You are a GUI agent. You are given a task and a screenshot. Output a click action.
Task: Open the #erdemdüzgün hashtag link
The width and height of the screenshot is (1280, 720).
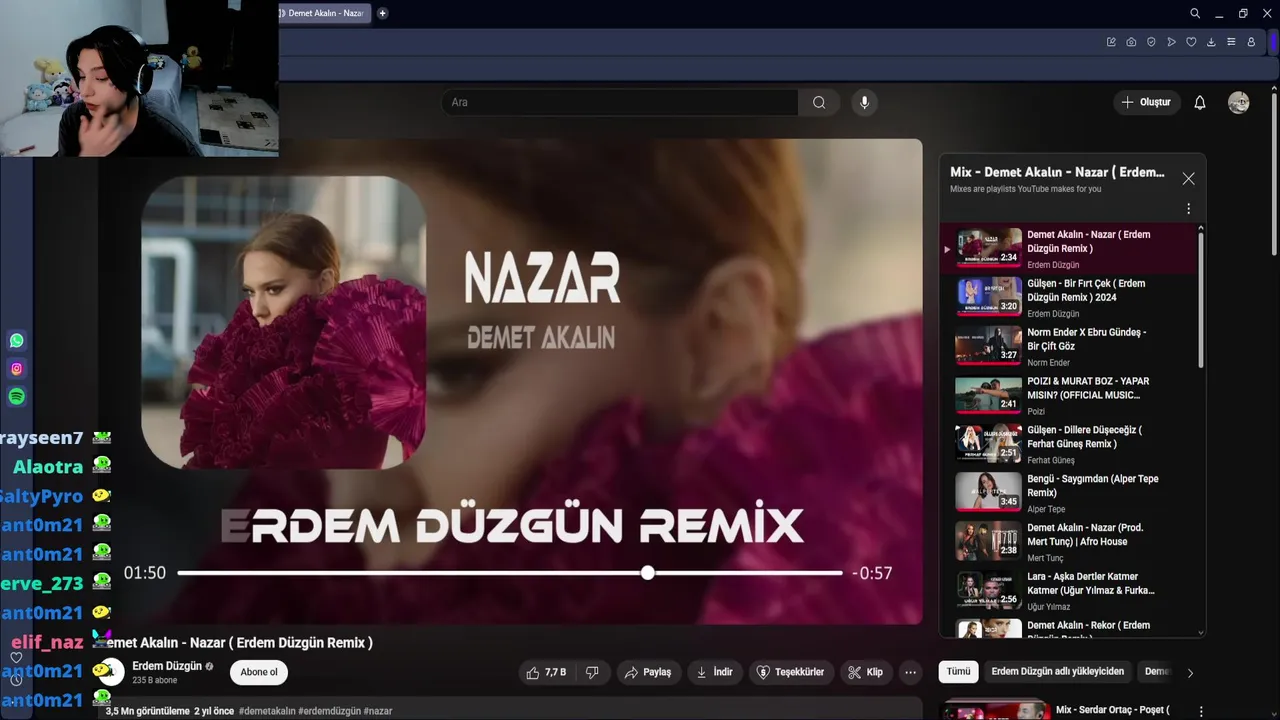329,711
